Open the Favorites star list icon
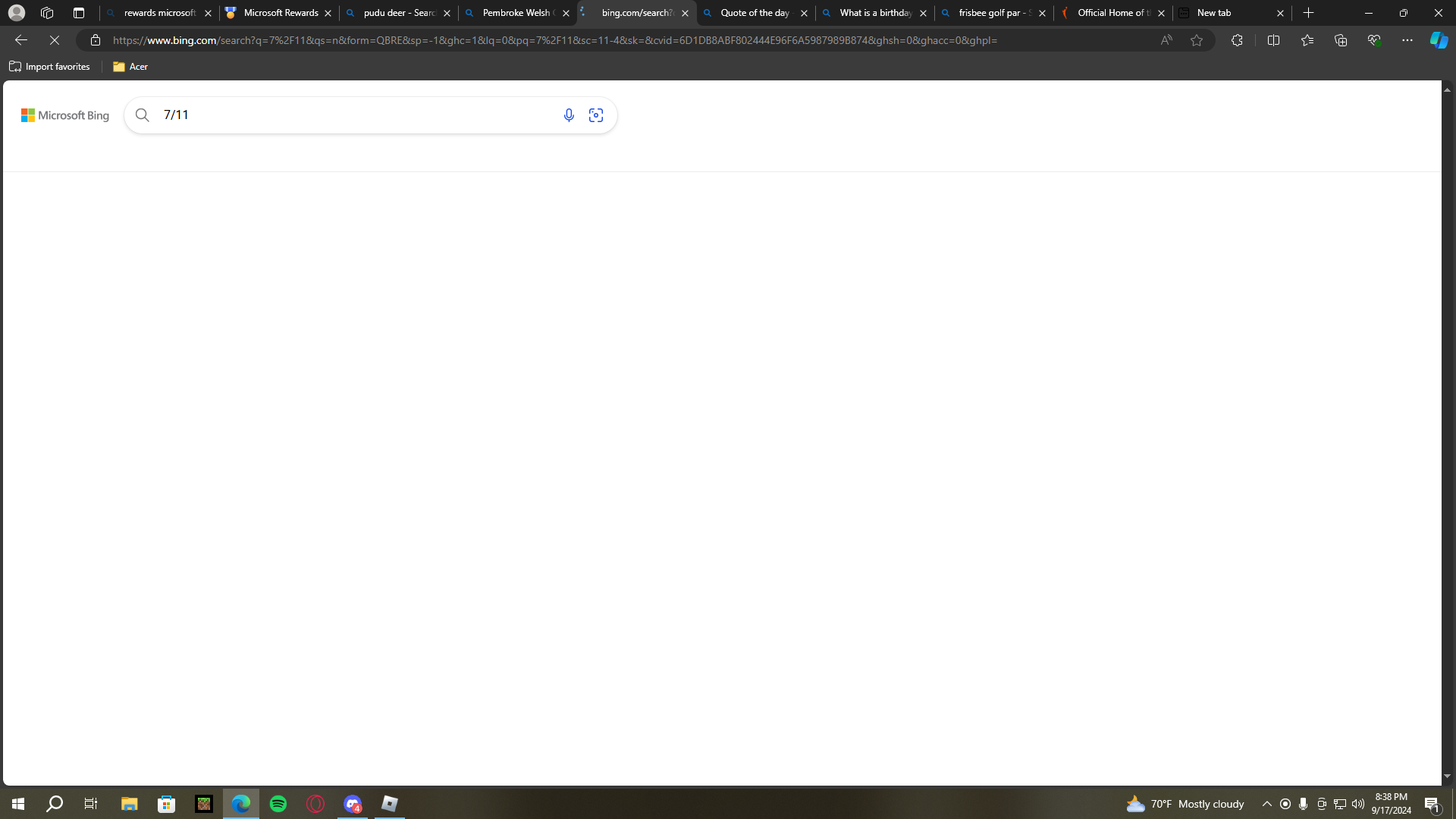This screenshot has width=1456, height=819. click(1307, 40)
